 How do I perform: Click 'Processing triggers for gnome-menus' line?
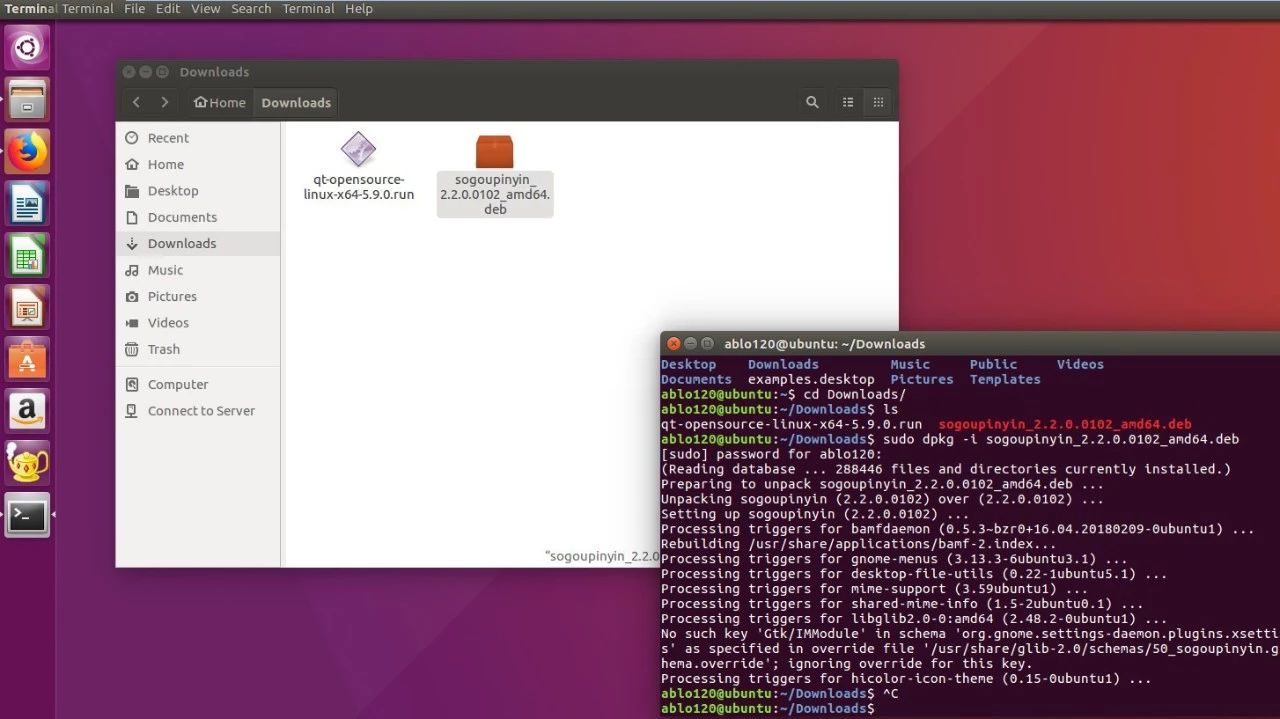point(894,559)
